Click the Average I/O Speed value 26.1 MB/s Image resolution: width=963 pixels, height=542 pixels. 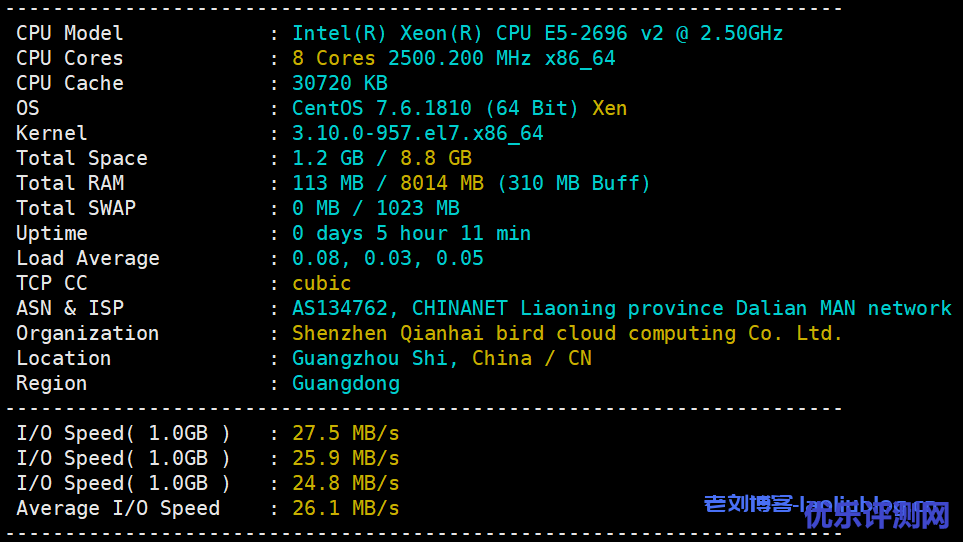coord(345,508)
